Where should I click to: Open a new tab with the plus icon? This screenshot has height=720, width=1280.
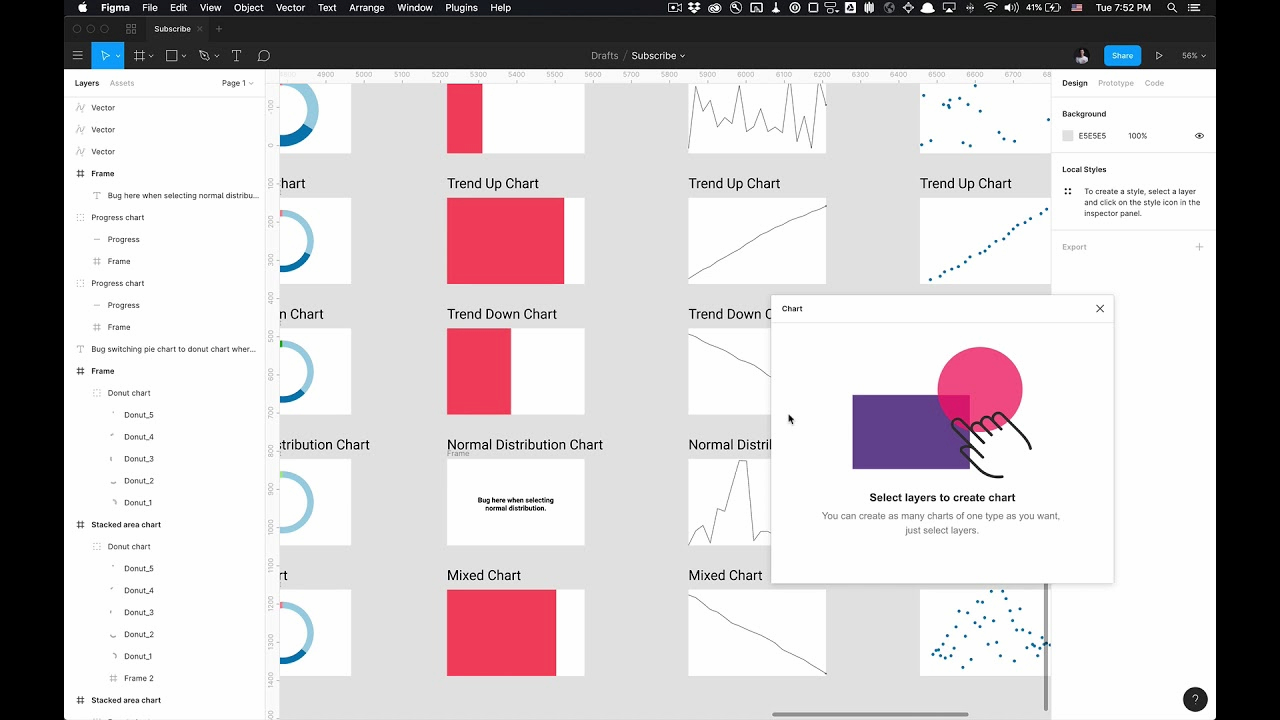[x=219, y=29]
